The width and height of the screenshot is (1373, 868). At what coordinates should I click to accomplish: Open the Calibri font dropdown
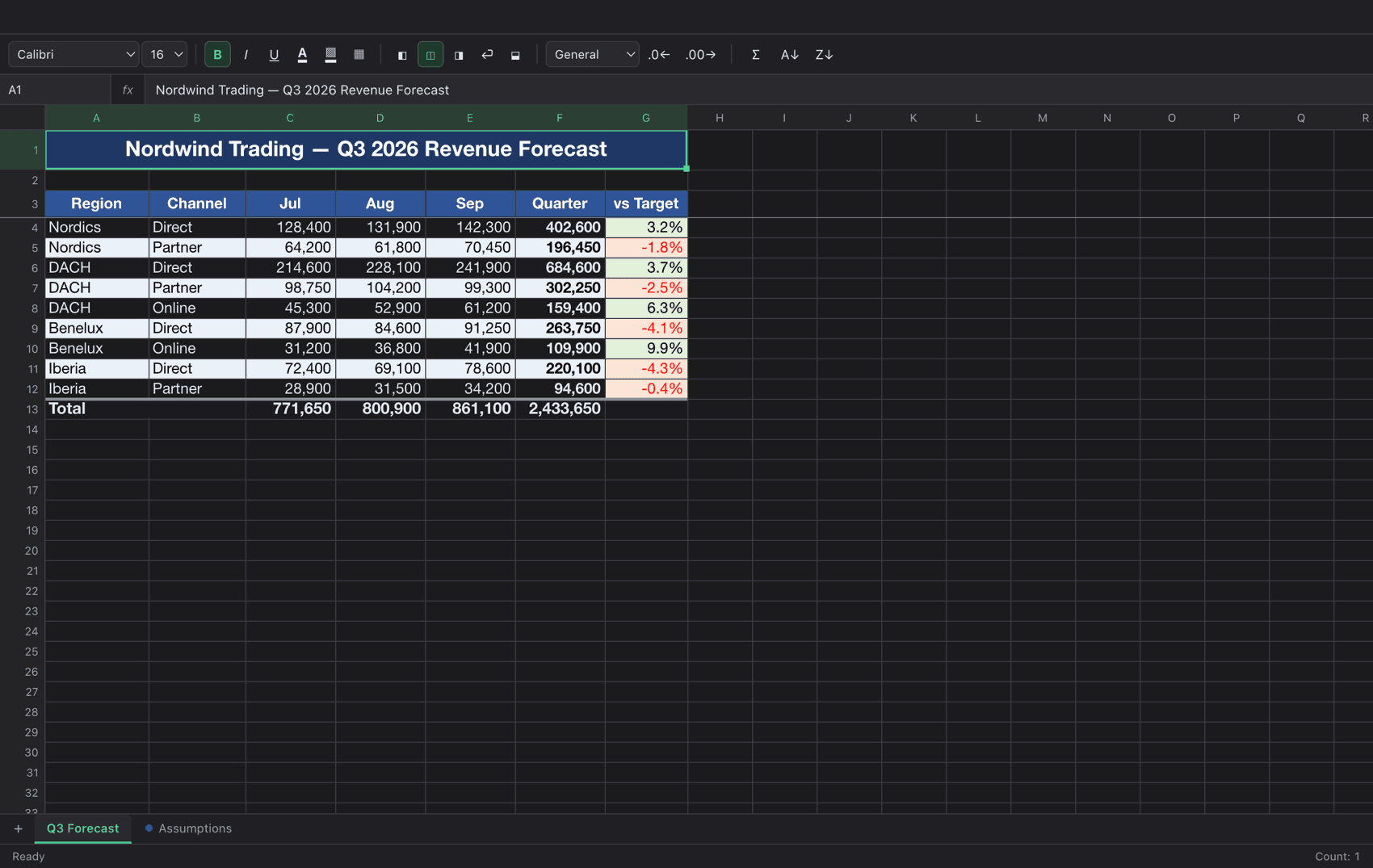click(x=73, y=54)
